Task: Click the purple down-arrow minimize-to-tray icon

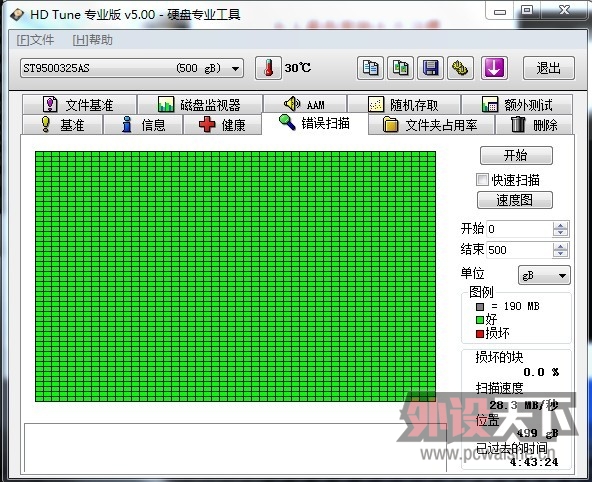Action: coord(494,68)
